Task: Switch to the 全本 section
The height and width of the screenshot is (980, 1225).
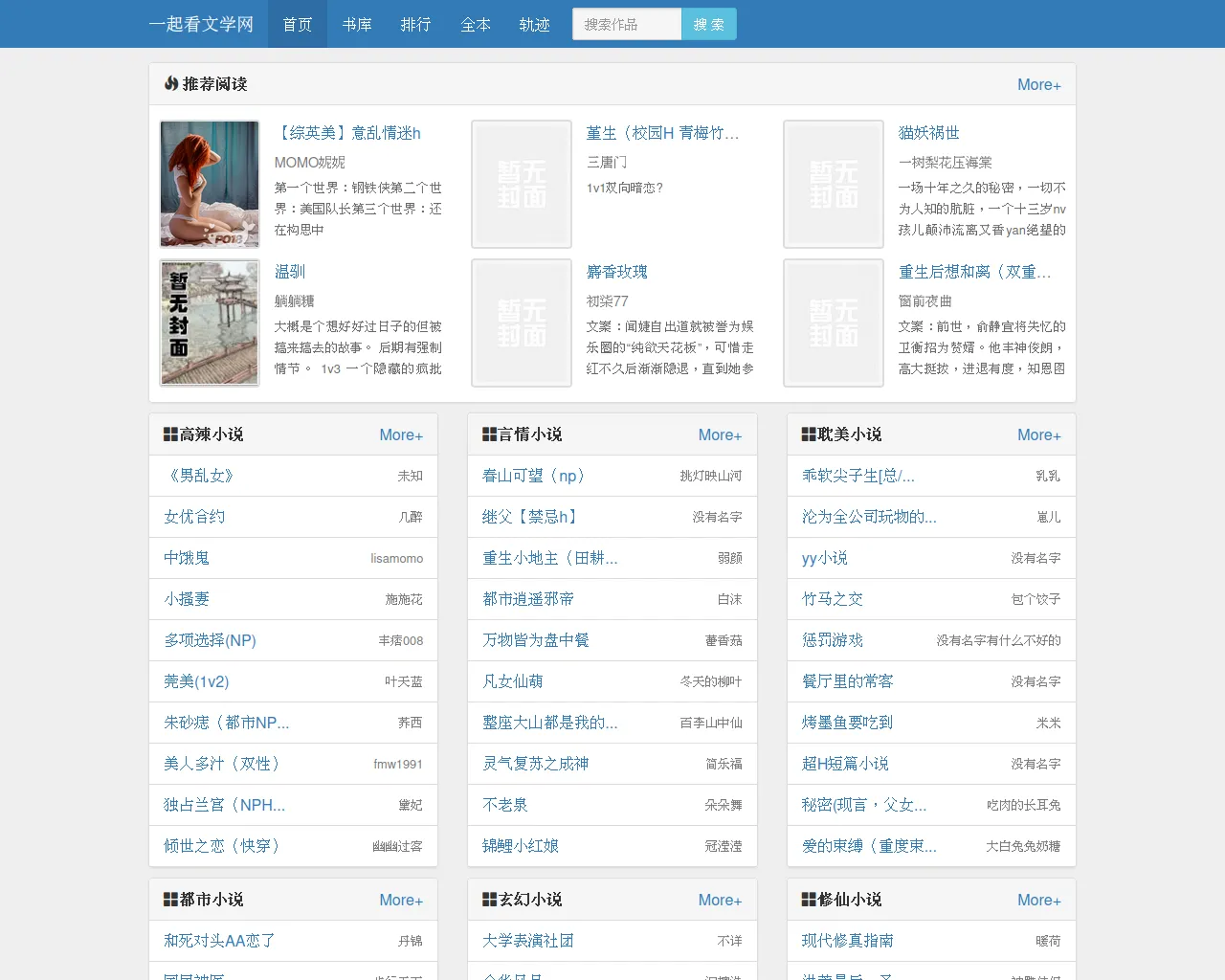Action: (475, 25)
